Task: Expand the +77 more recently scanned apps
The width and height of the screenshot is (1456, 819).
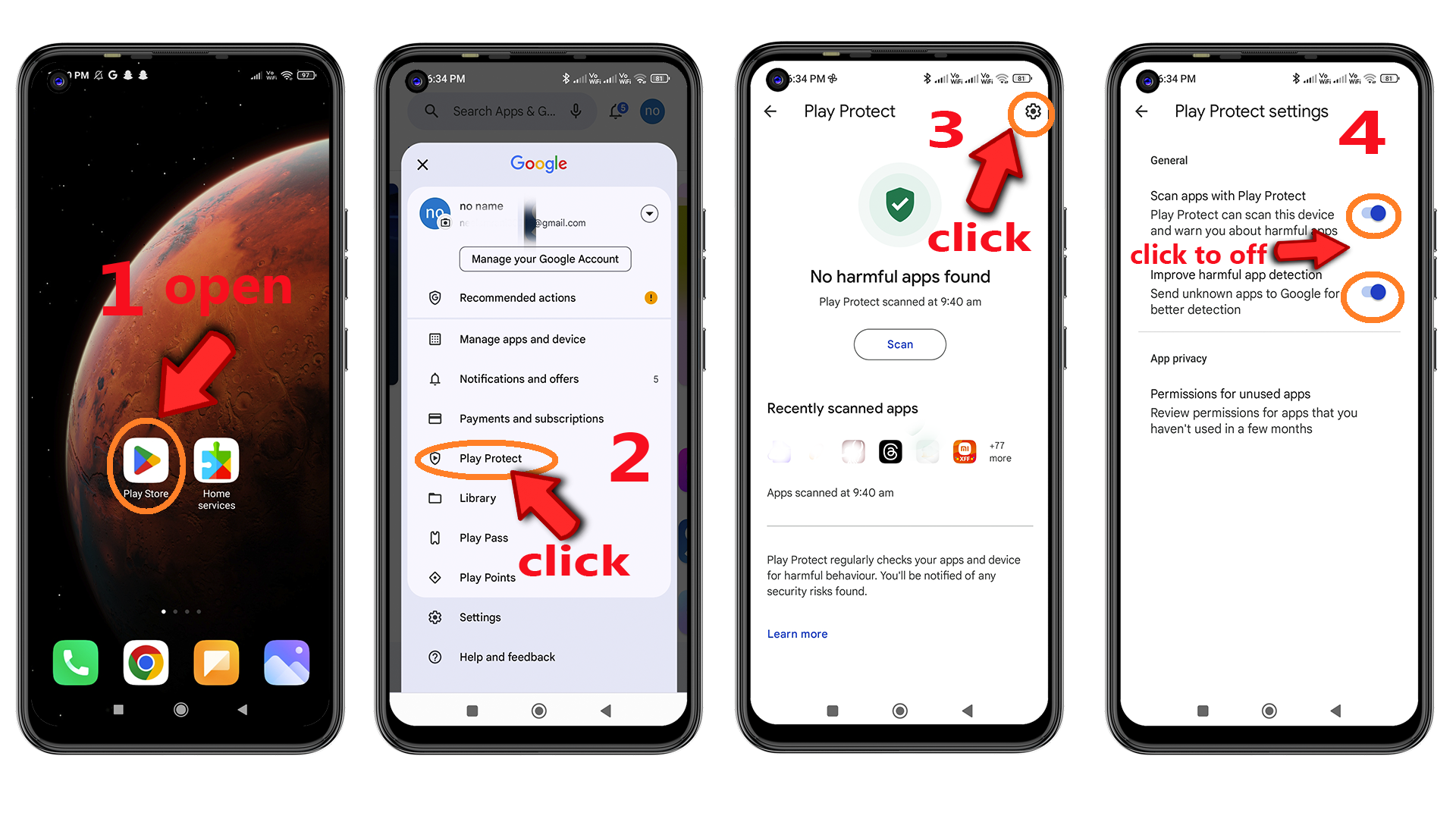Action: (x=1000, y=452)
